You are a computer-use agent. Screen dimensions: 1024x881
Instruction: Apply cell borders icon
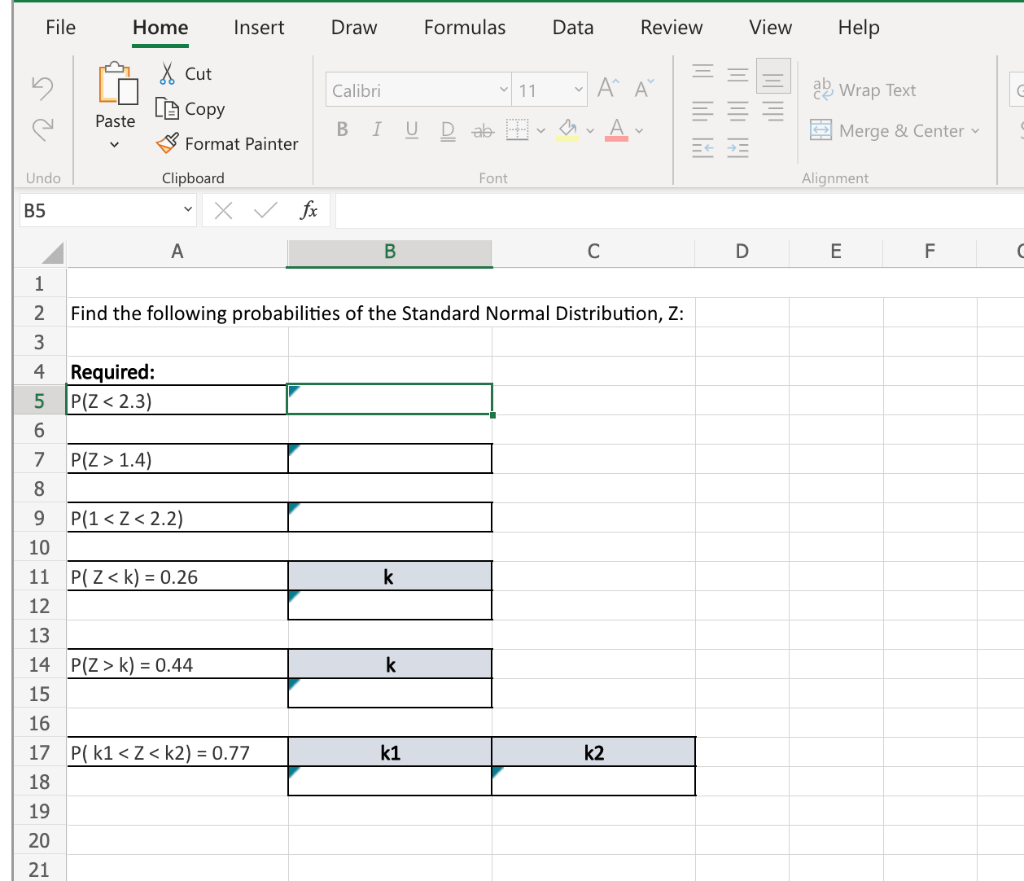pos(517,129)
